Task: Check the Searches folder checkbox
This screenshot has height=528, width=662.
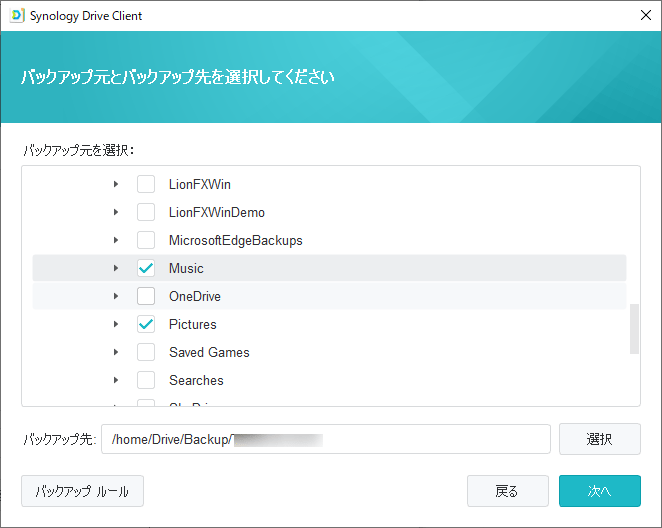Action: [x=146, y=380]
